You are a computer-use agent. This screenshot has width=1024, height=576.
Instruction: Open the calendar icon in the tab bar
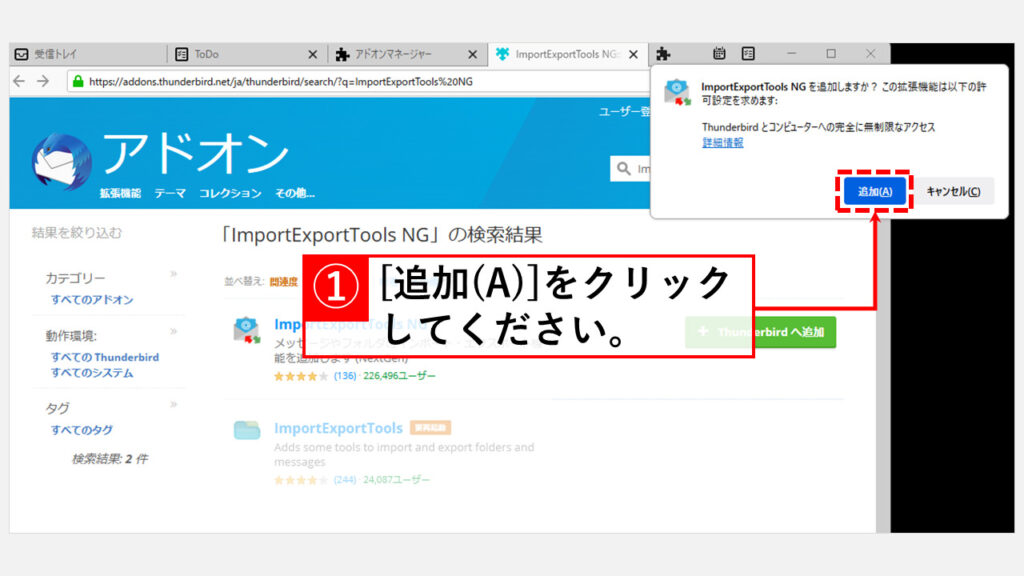pos(719,54)
